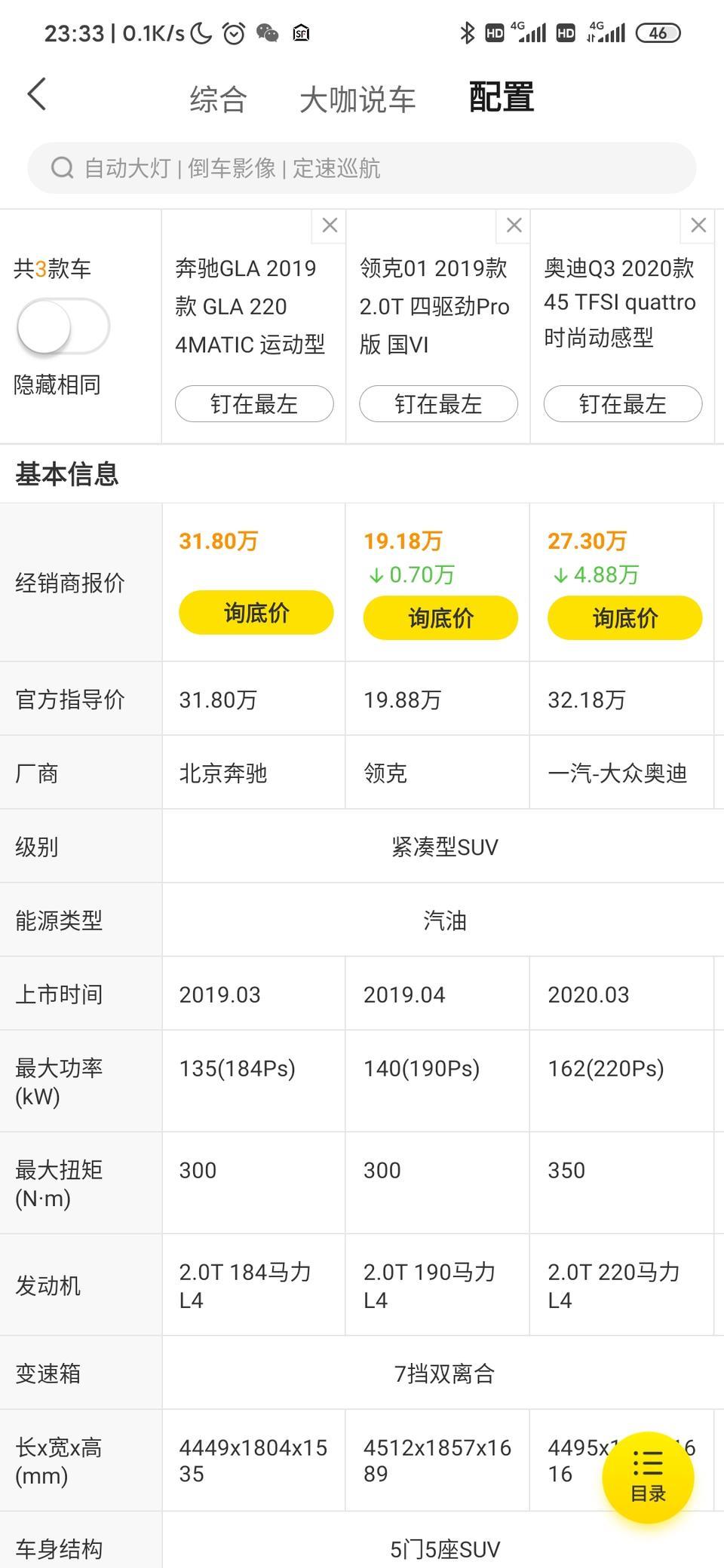
Task: Focus the 自动大灯 search field
Action: 362,167
